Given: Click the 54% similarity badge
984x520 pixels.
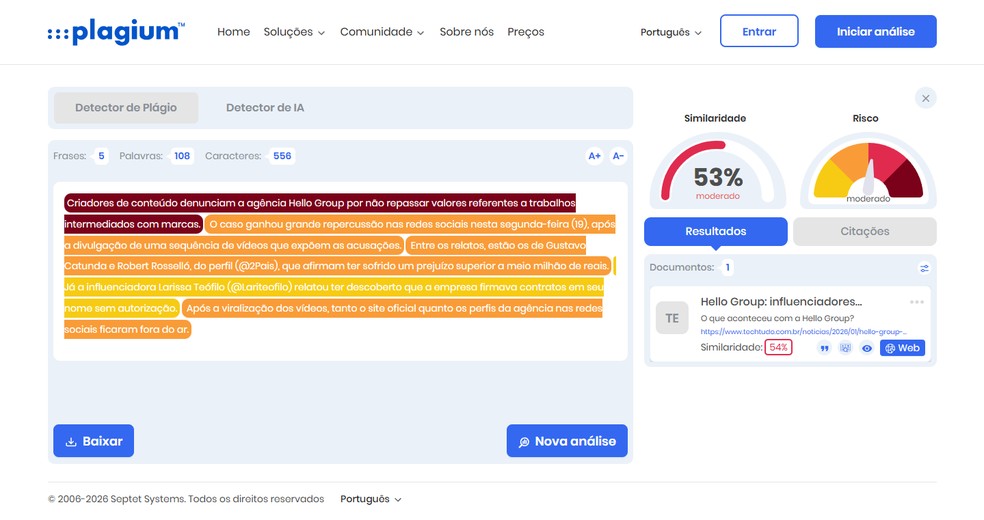Looking at the screenshot, I should pos(778,348).
